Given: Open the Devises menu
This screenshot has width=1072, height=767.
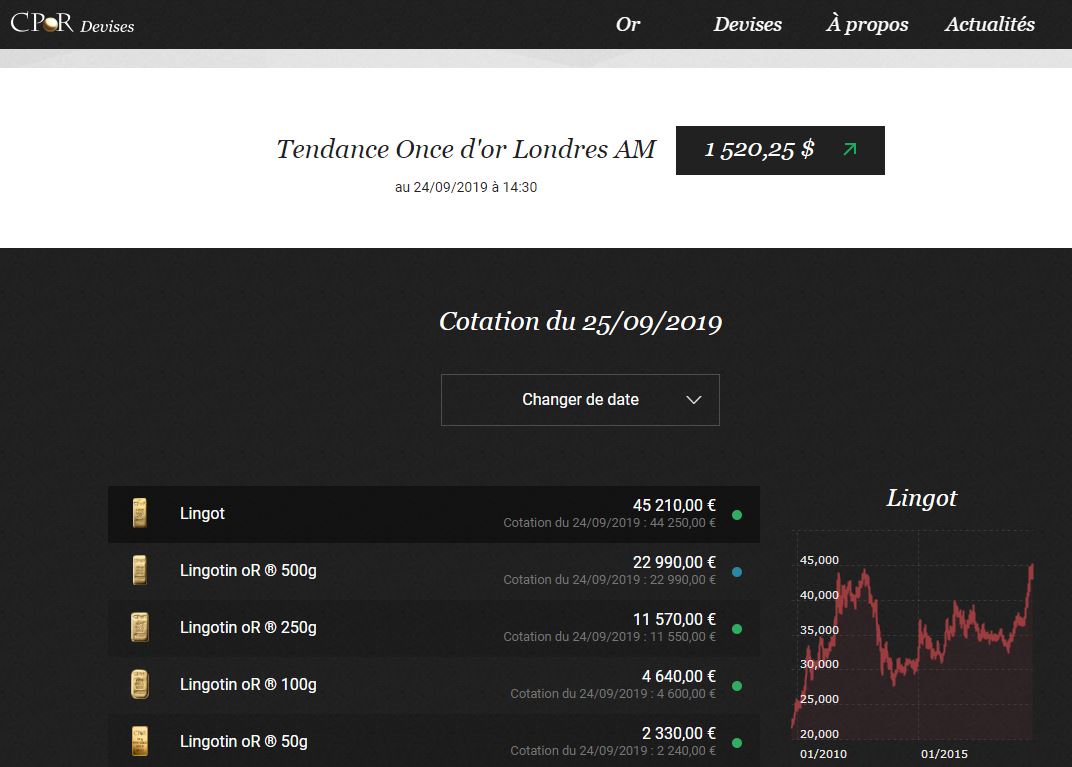Looking at the screenshot, I should point(747,24).
